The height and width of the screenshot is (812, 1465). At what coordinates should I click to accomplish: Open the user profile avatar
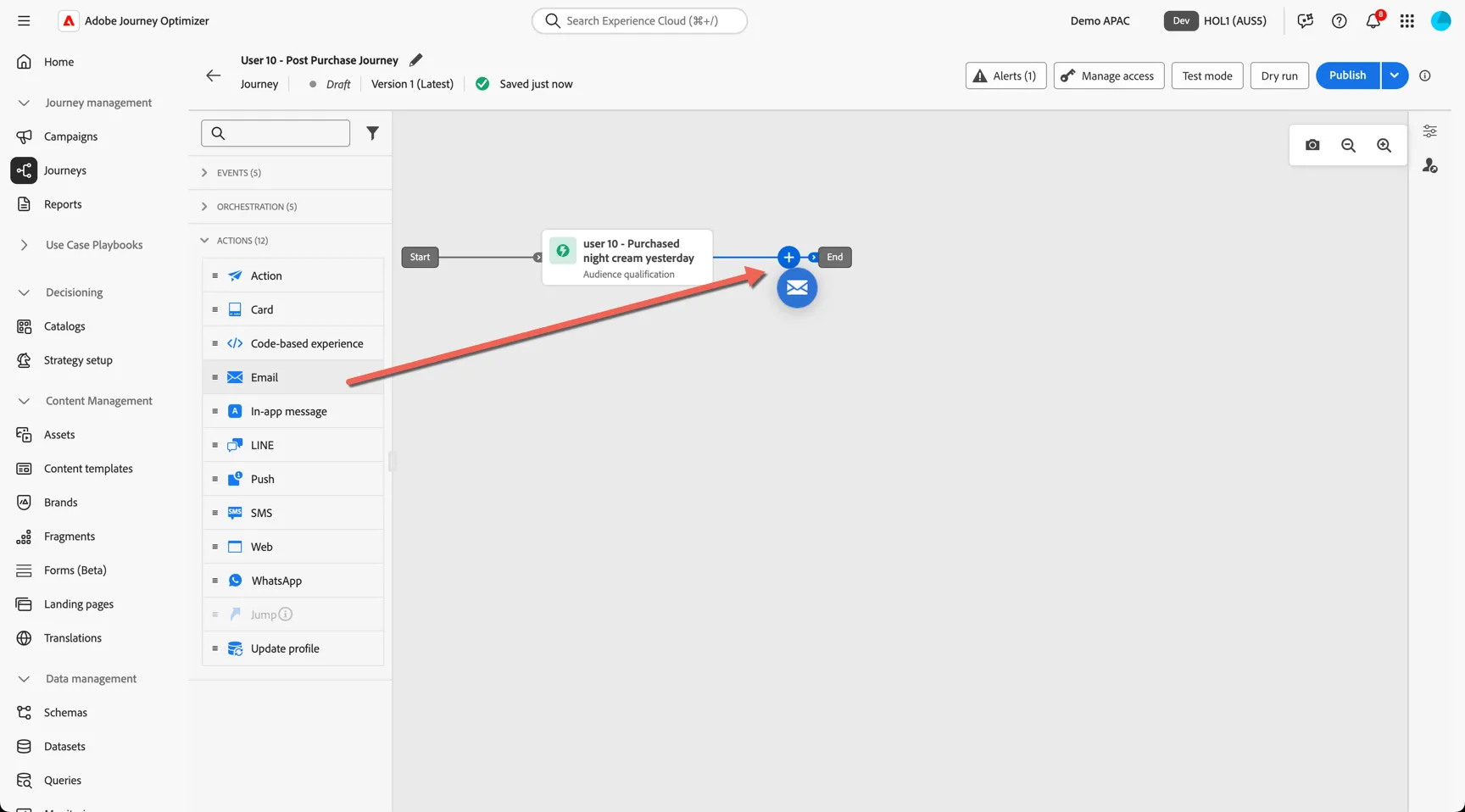pos(1441,20)
